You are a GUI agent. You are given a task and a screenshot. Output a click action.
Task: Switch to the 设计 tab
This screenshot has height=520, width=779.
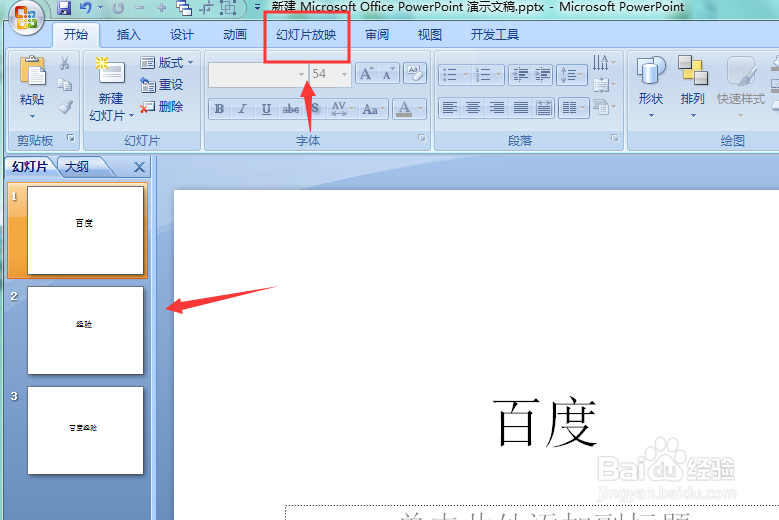182,35
